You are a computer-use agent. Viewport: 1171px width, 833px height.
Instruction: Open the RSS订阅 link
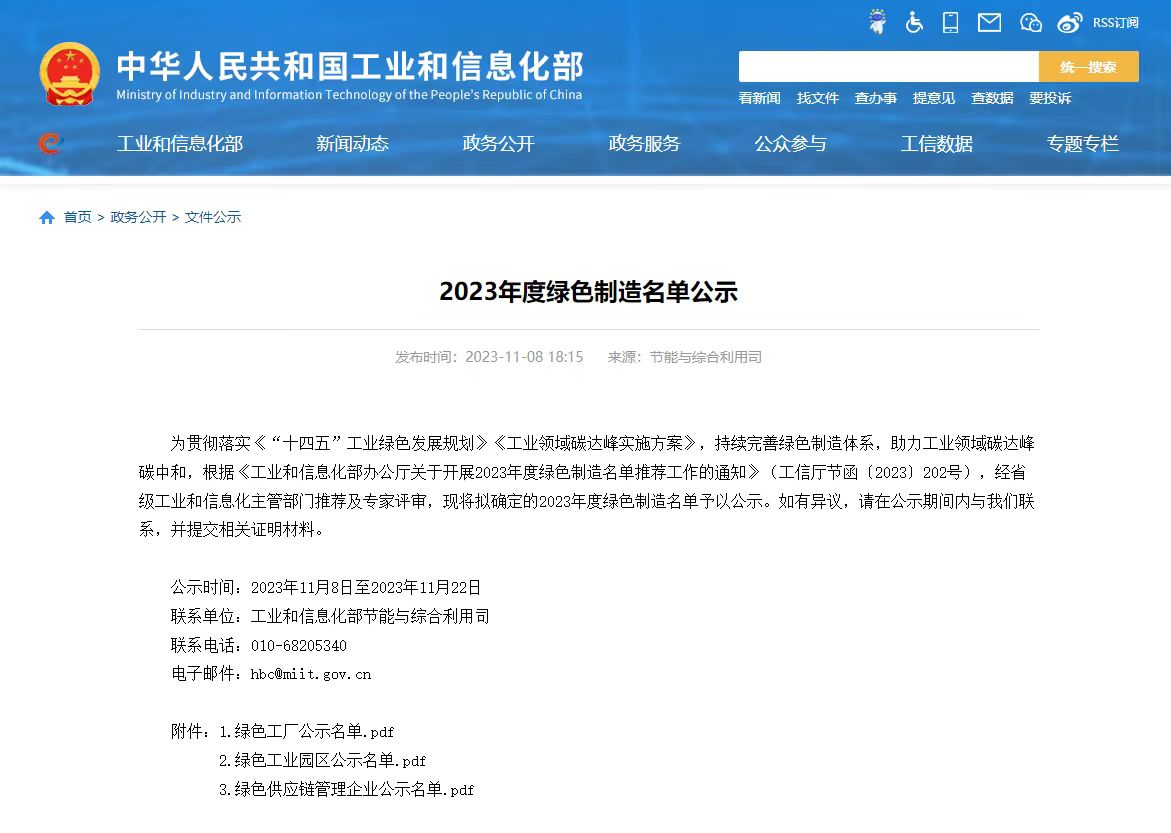coord(1115,22)
